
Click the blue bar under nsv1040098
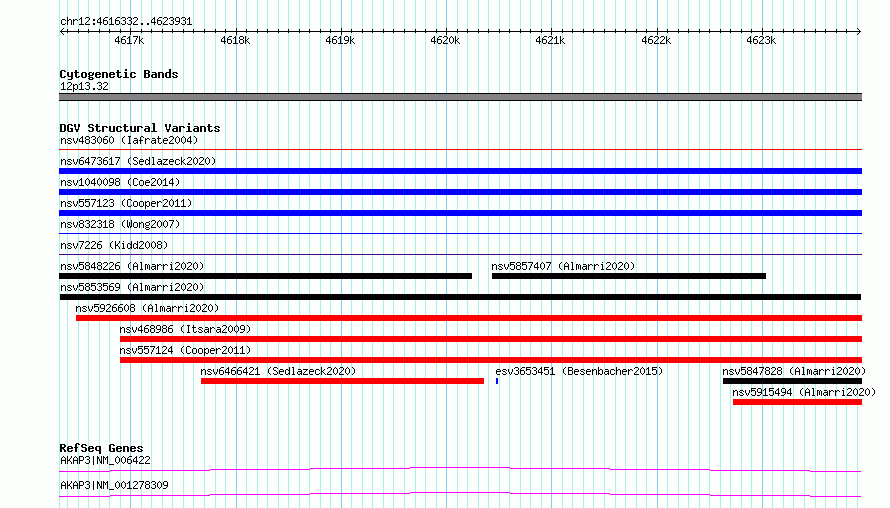(x=460, y=192)
